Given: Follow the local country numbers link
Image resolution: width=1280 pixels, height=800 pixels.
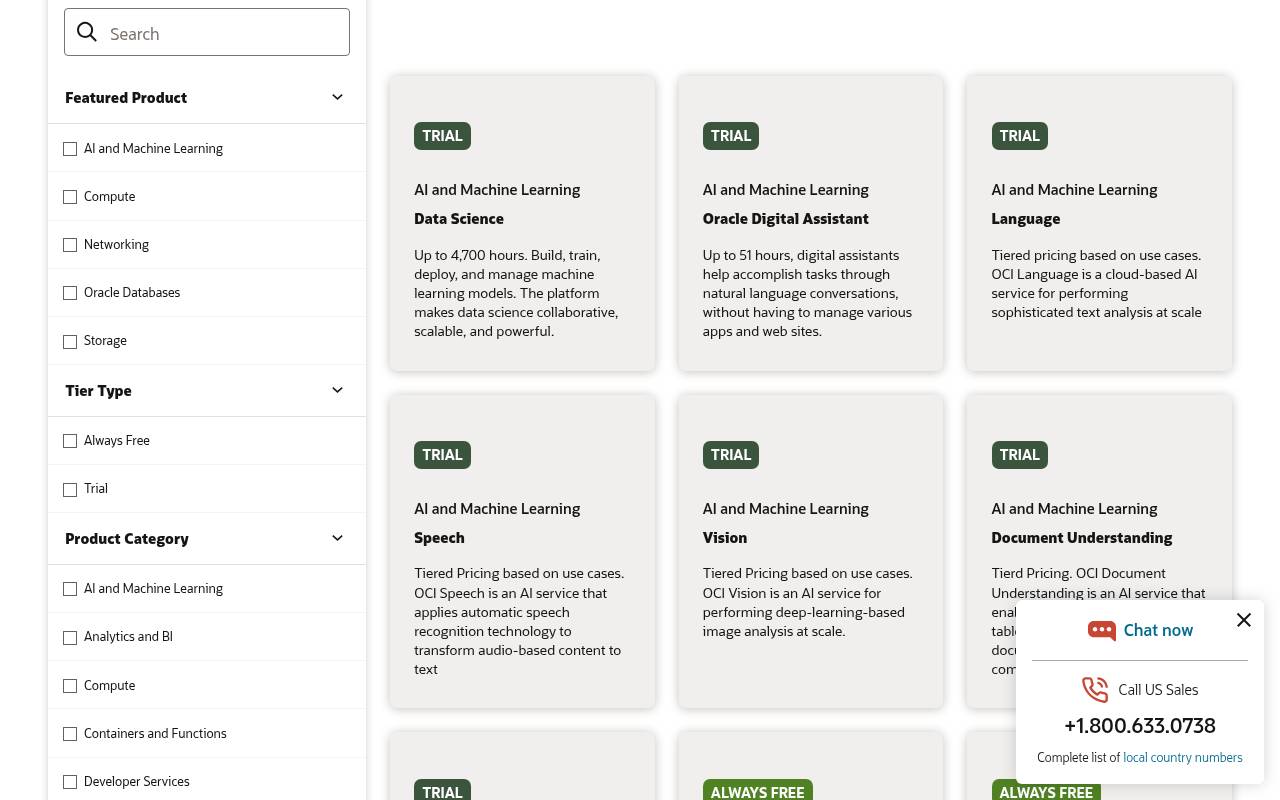Looking at the screenshot, I should (1183, 757).
